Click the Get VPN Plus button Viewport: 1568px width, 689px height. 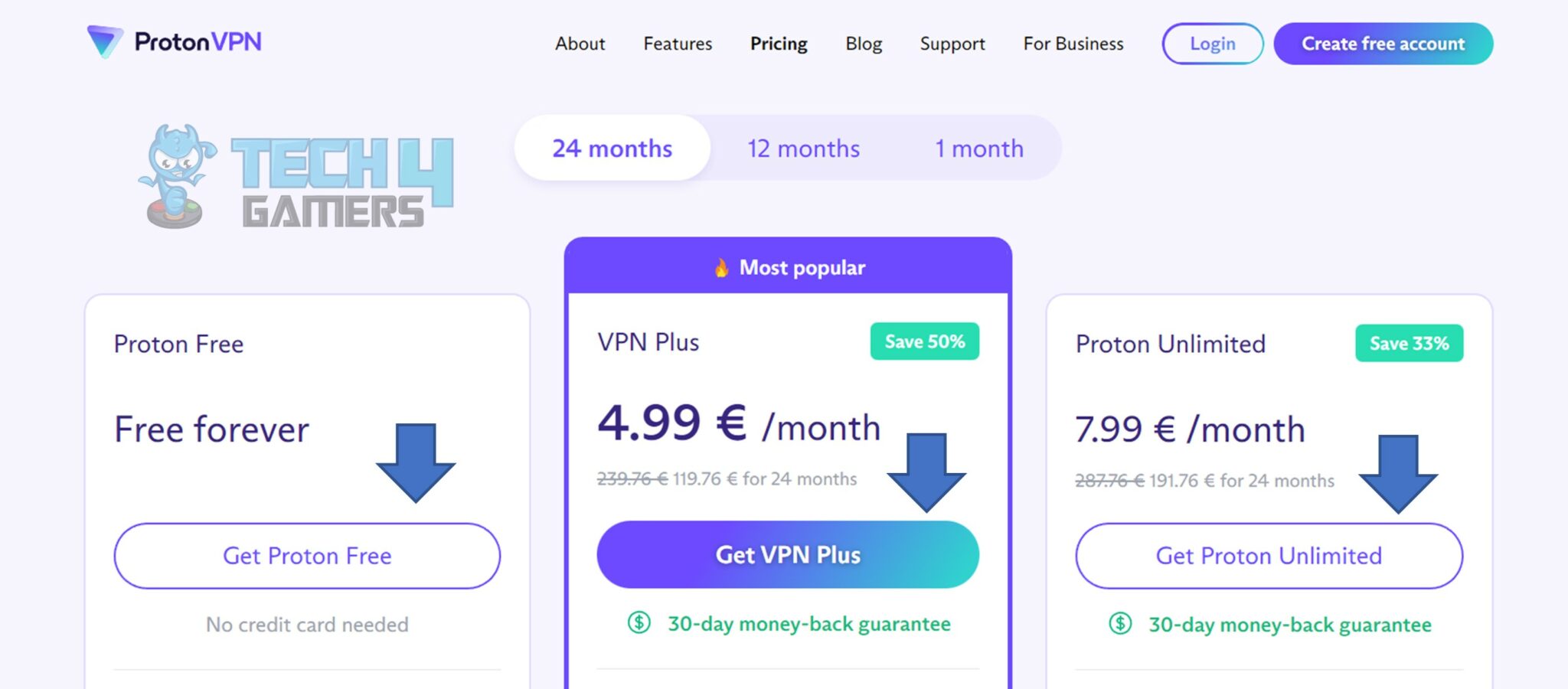click(788, 554)
